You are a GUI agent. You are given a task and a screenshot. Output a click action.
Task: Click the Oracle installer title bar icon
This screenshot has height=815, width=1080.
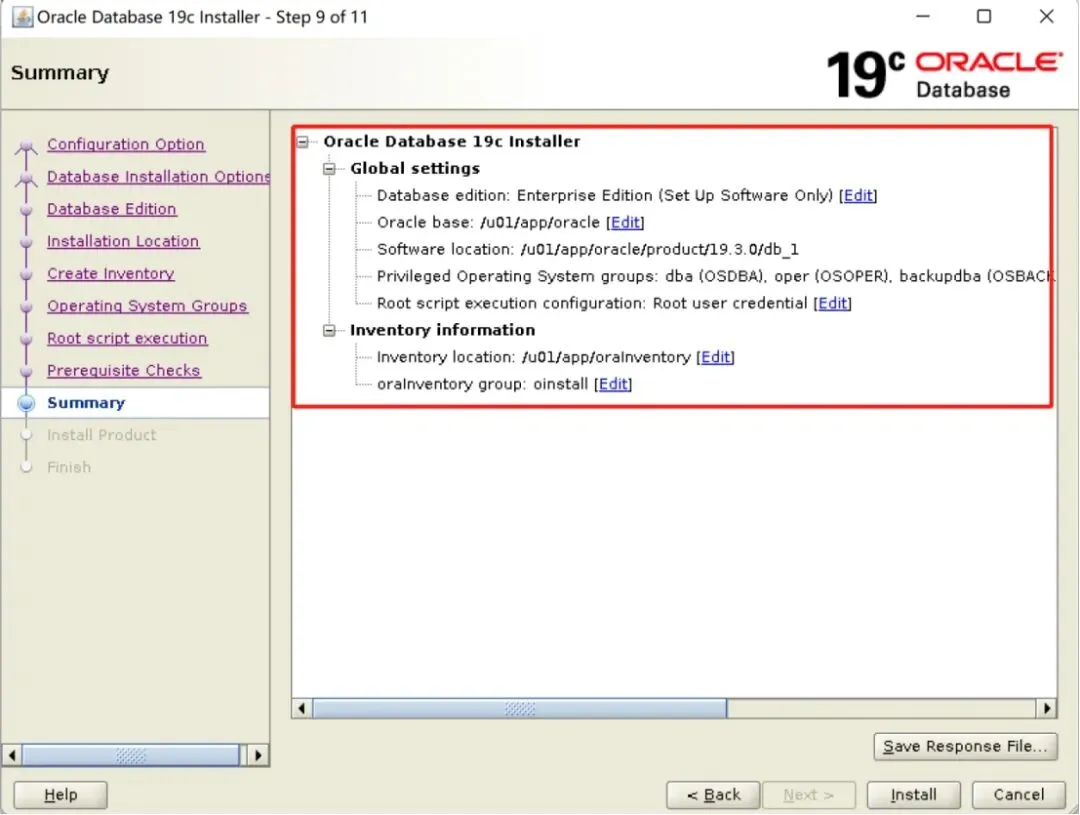point(22,17)
